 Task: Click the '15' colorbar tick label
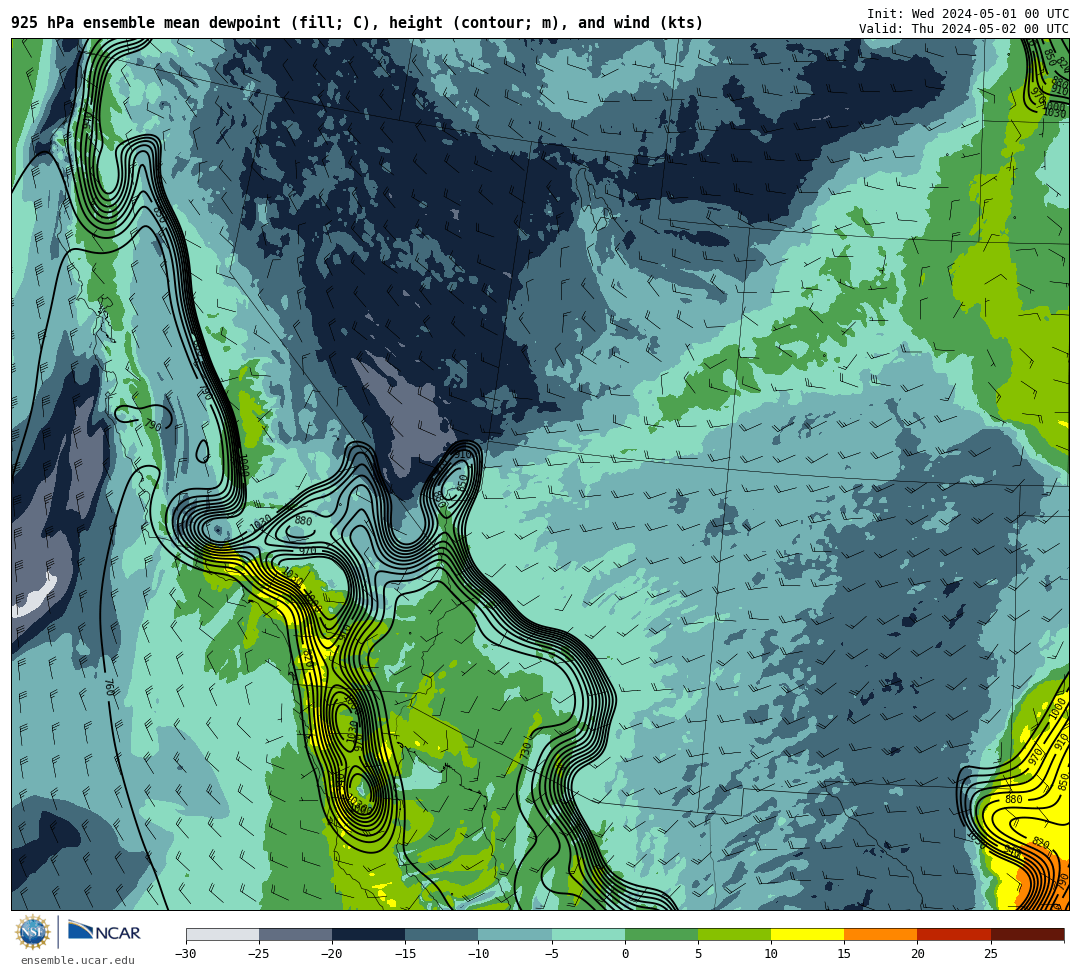coord(844,954)
